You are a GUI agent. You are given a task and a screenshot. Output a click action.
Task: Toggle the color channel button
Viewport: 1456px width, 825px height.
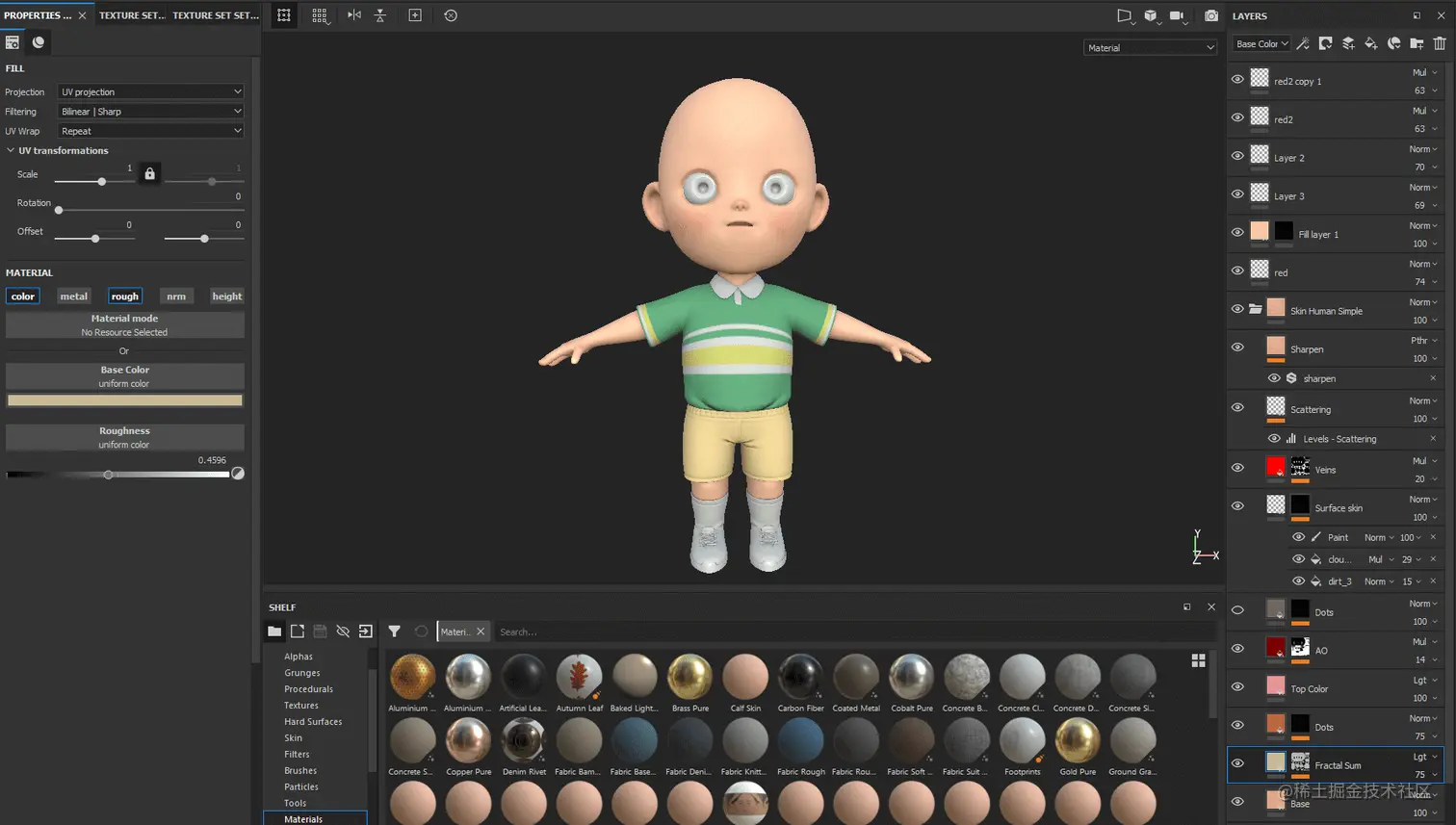(x=23, y=296)
